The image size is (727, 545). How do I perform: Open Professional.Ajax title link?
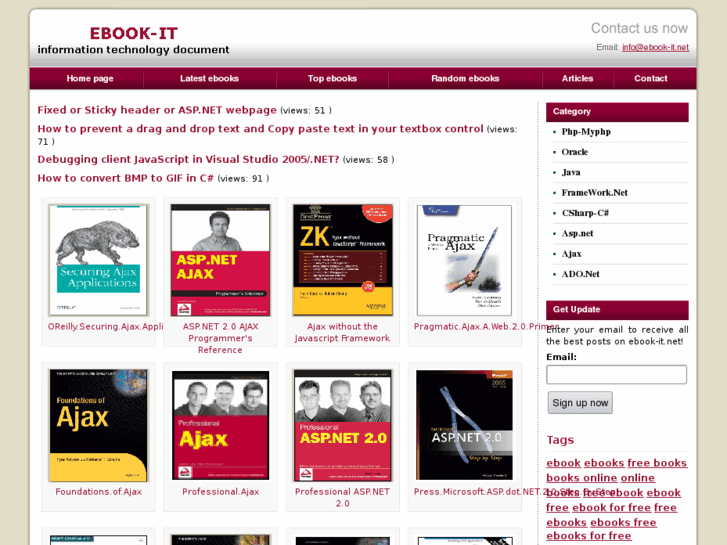point(220,492)
